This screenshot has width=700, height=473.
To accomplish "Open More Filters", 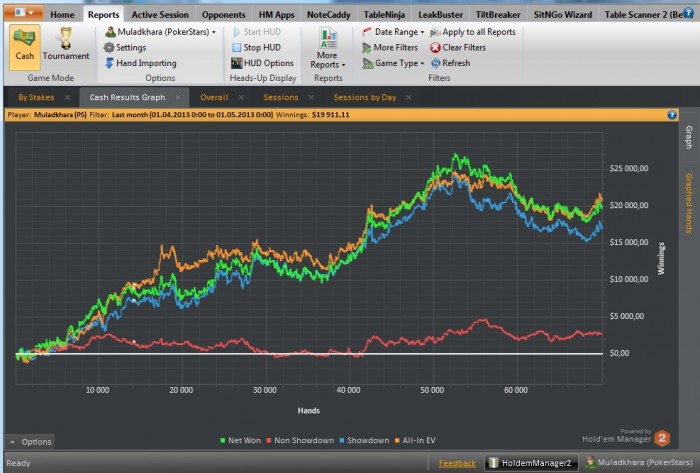I will pos(390,47).
